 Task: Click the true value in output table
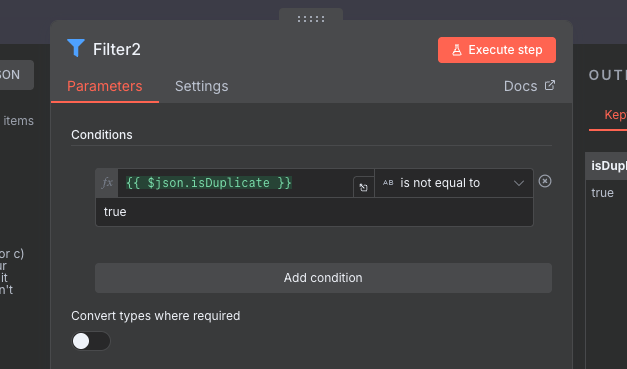click(602, 193)
